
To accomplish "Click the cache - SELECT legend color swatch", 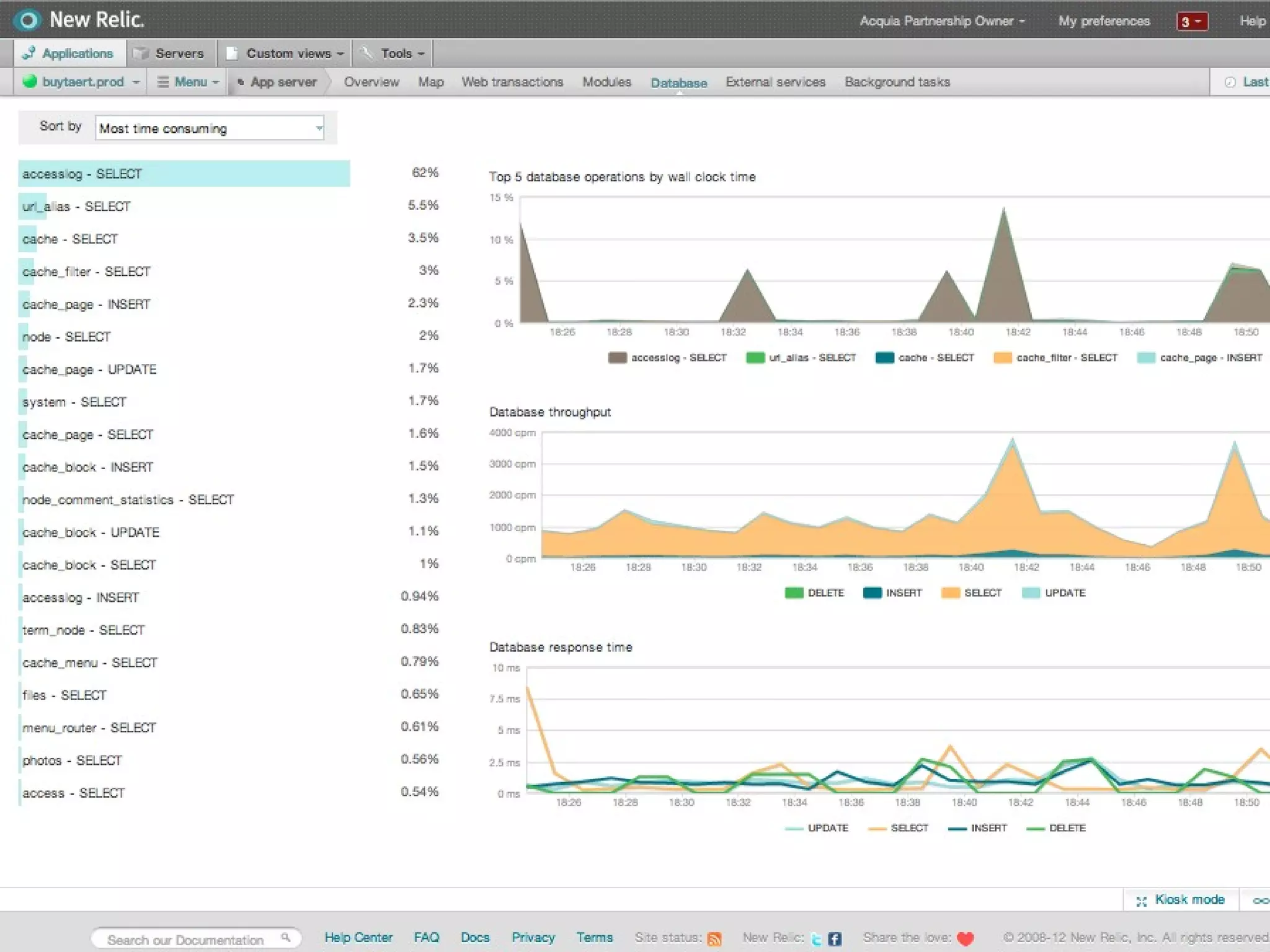I will click(x=884, y=358).
